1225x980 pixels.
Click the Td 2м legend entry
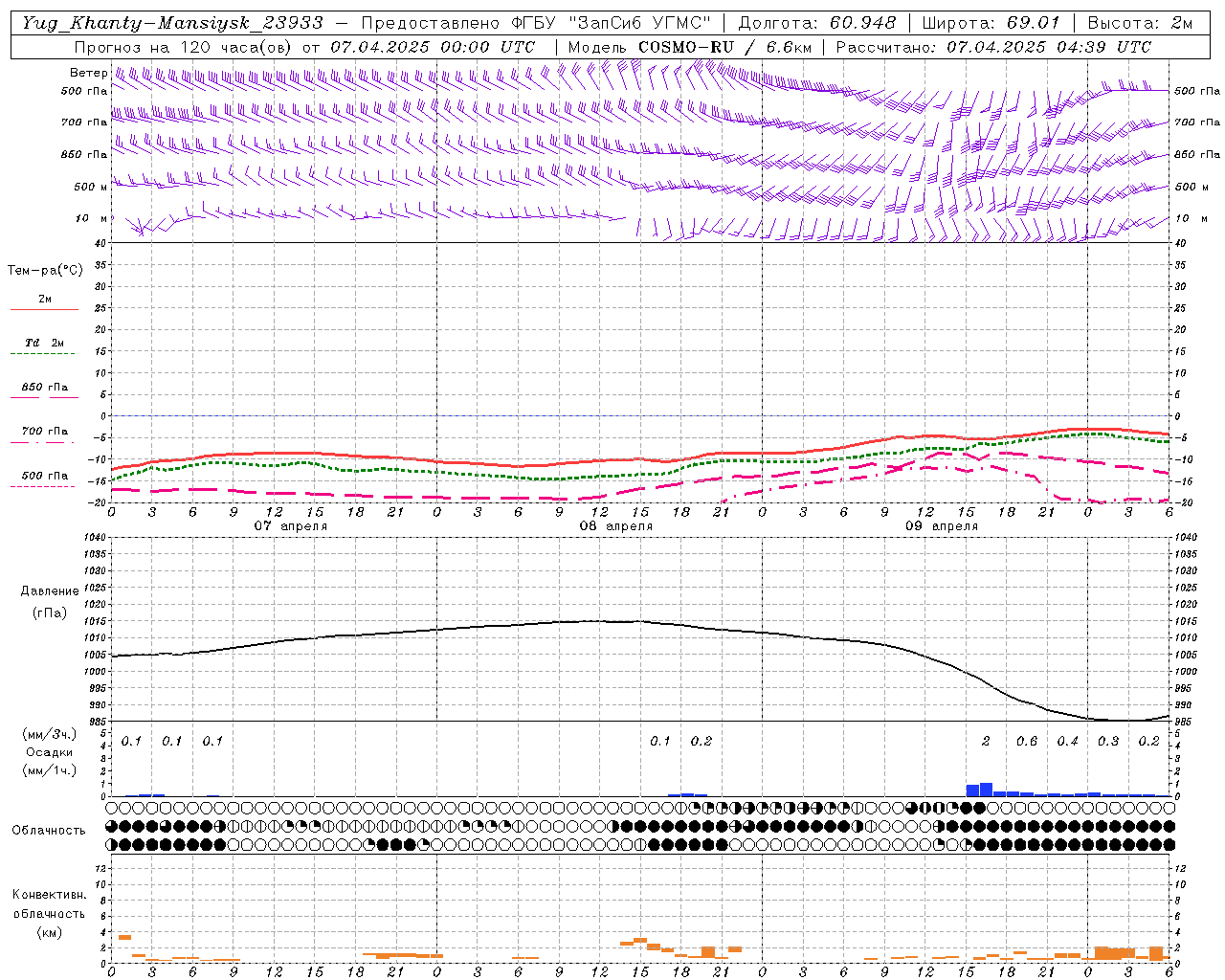[45, 343]
